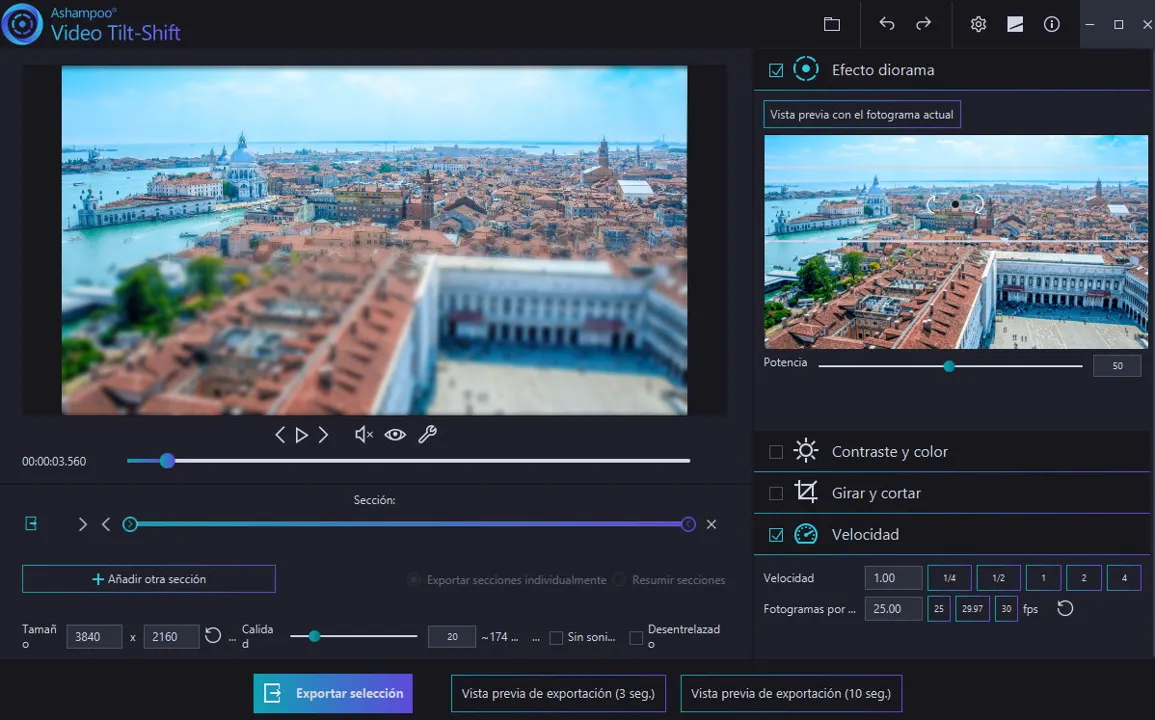Viewport: 1155px width, 720px height.
Task: Set section end with left chevron
Action: tap(106, 525)
